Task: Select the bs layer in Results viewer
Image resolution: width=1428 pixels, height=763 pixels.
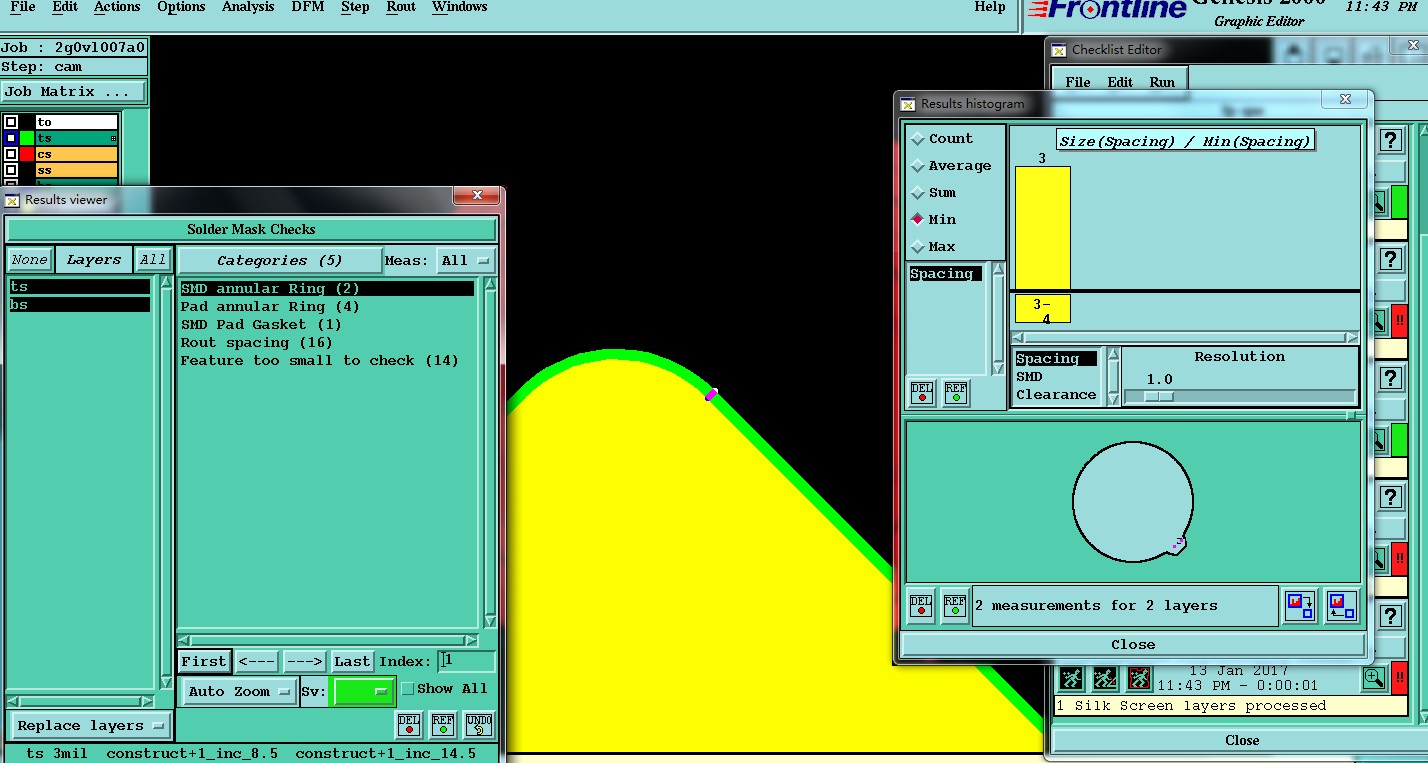Action: 80,305
